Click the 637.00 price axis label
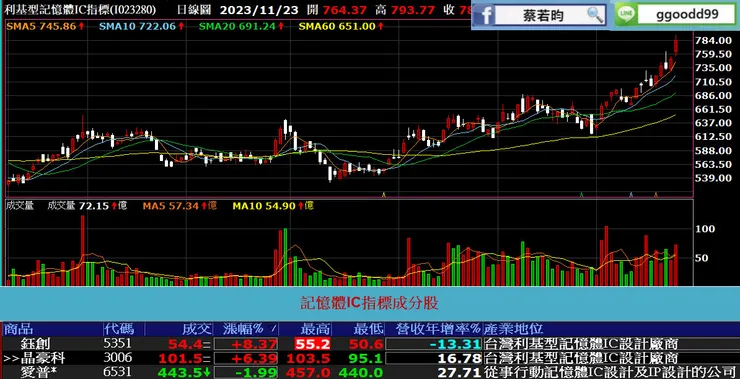The height and width of the screenshot is (379, 740). 713,123
